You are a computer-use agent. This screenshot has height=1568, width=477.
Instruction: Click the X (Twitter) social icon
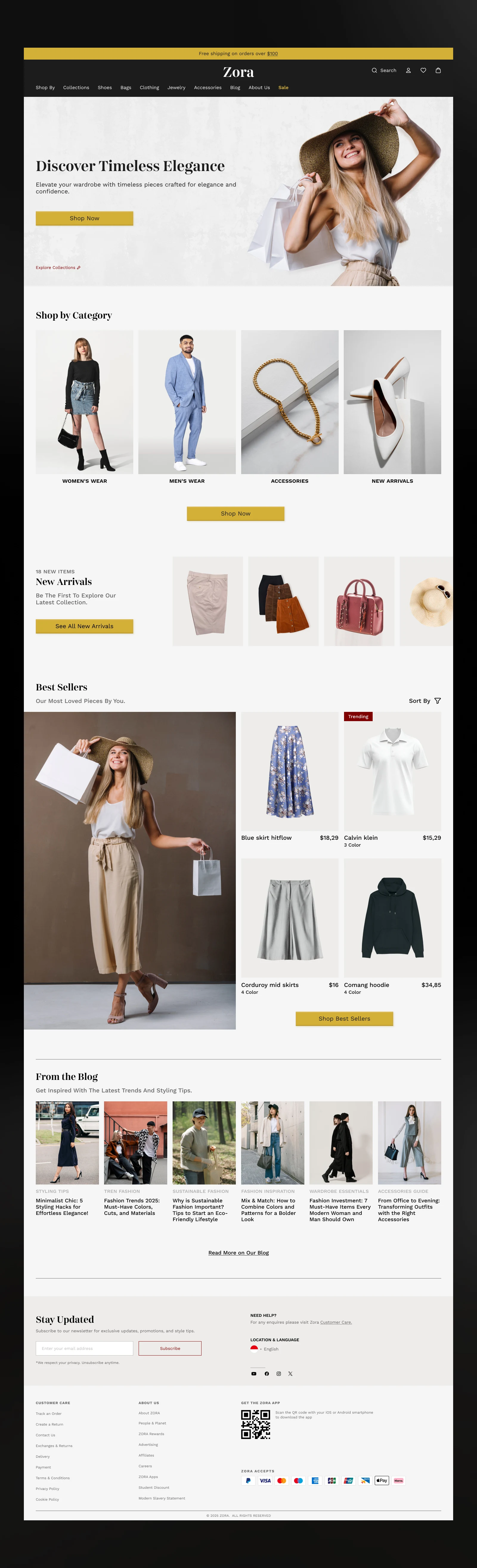[290, 1374]
